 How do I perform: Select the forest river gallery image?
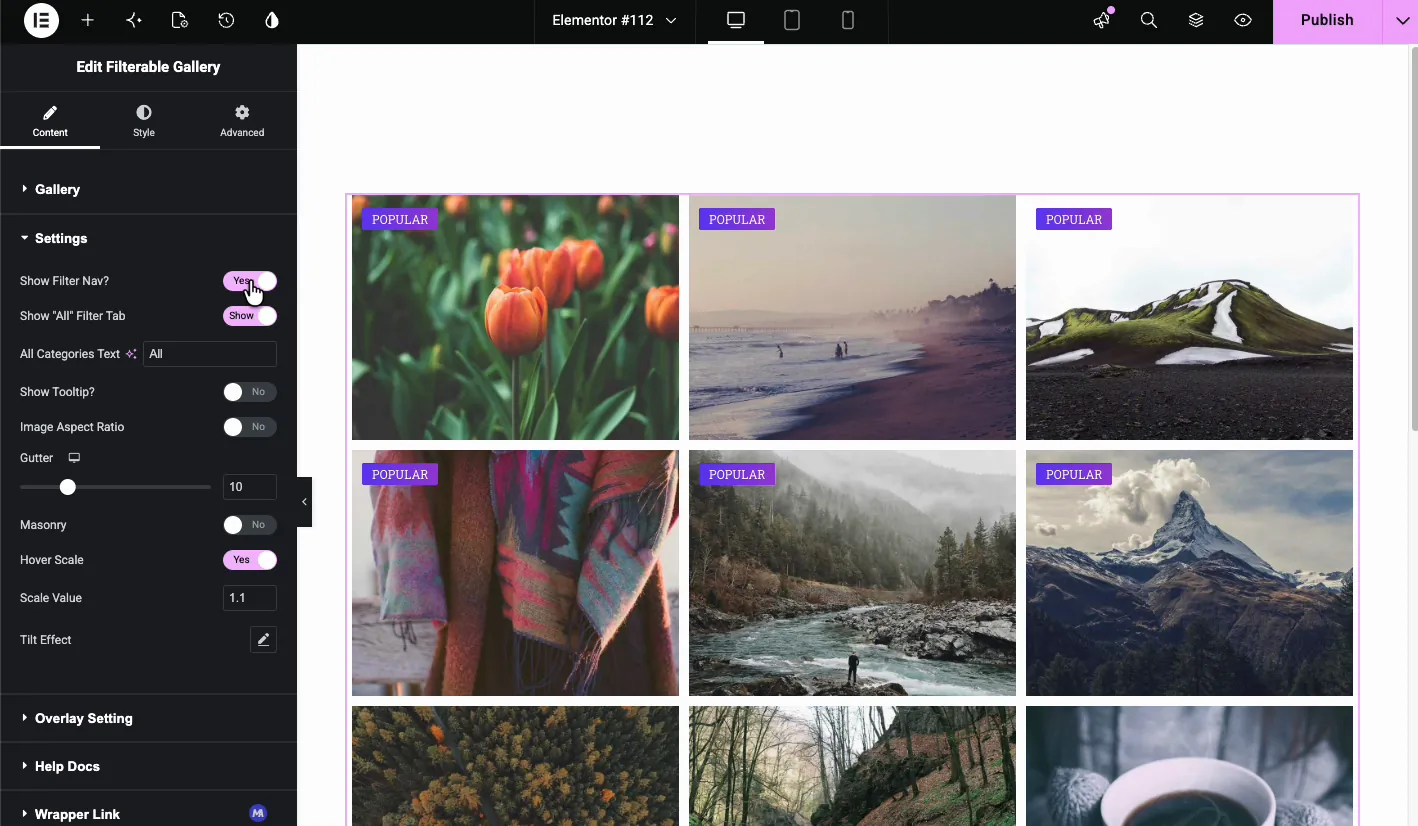pos(852,573)
